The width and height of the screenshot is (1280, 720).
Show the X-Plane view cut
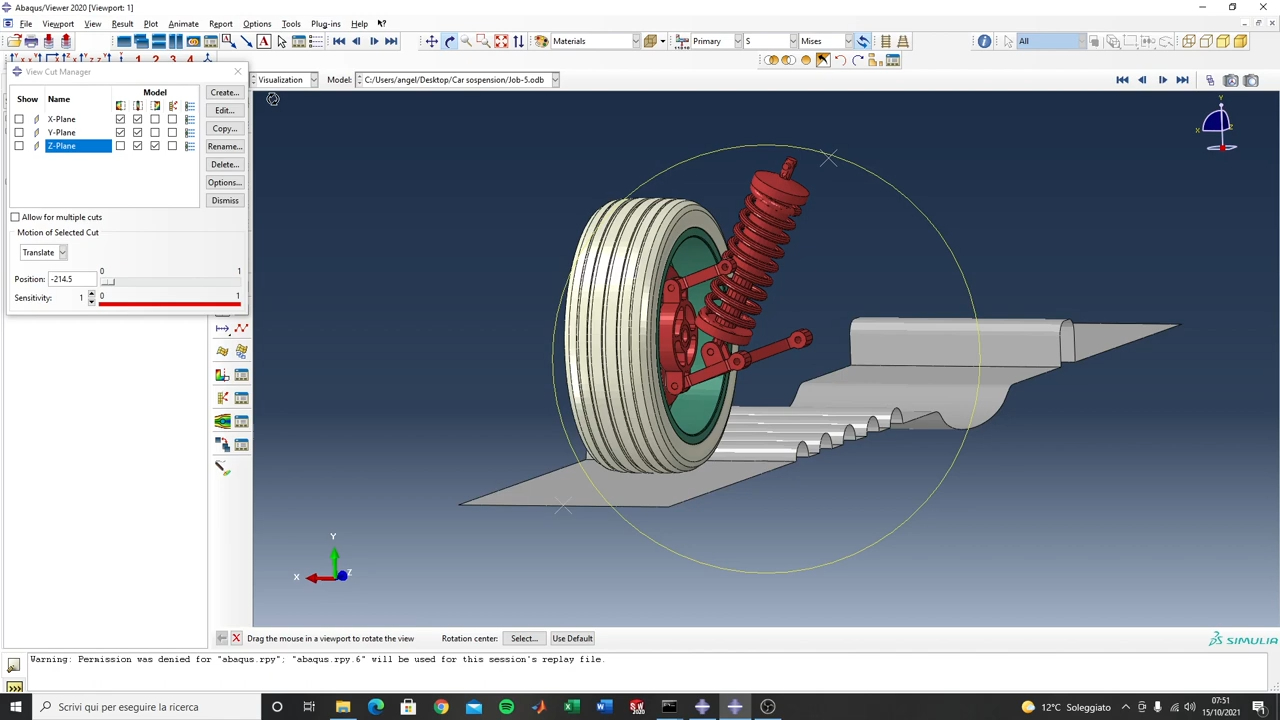(19, 119)
